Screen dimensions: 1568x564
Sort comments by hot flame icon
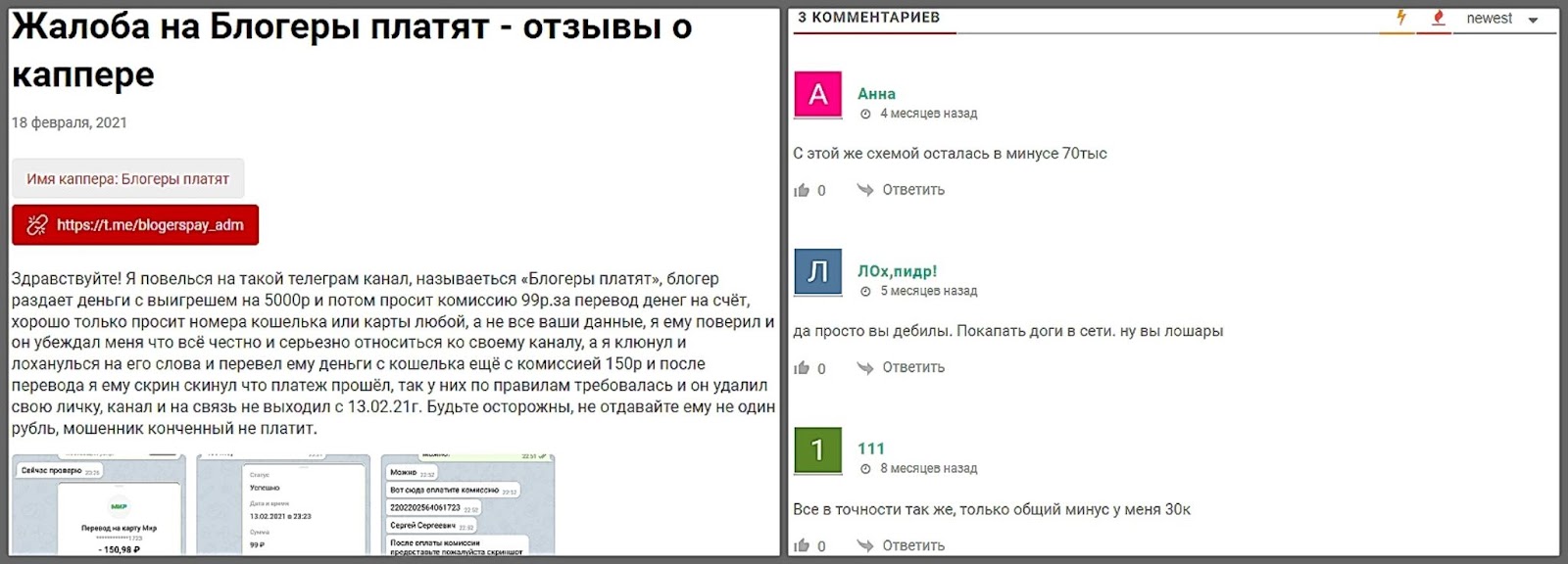tap(1438, 18)
